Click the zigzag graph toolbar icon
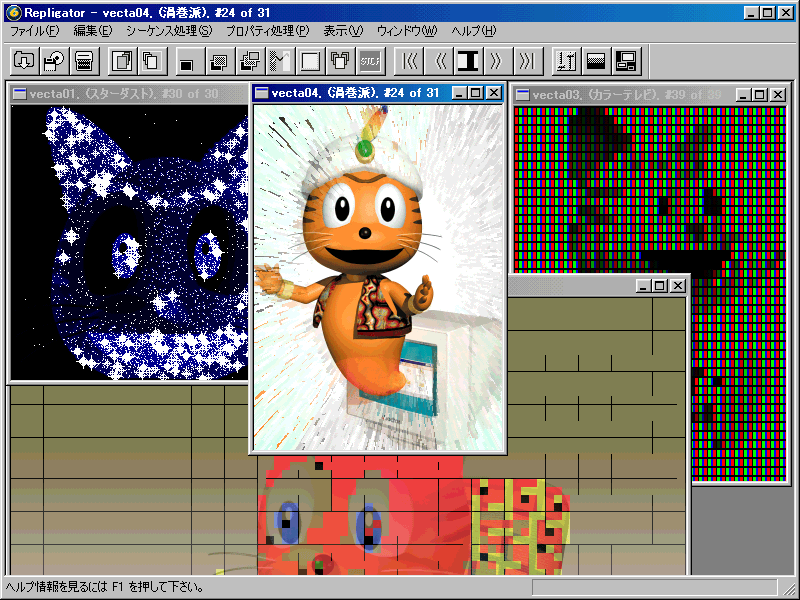Screen dimensions: 800x600 tap(280, 61)
